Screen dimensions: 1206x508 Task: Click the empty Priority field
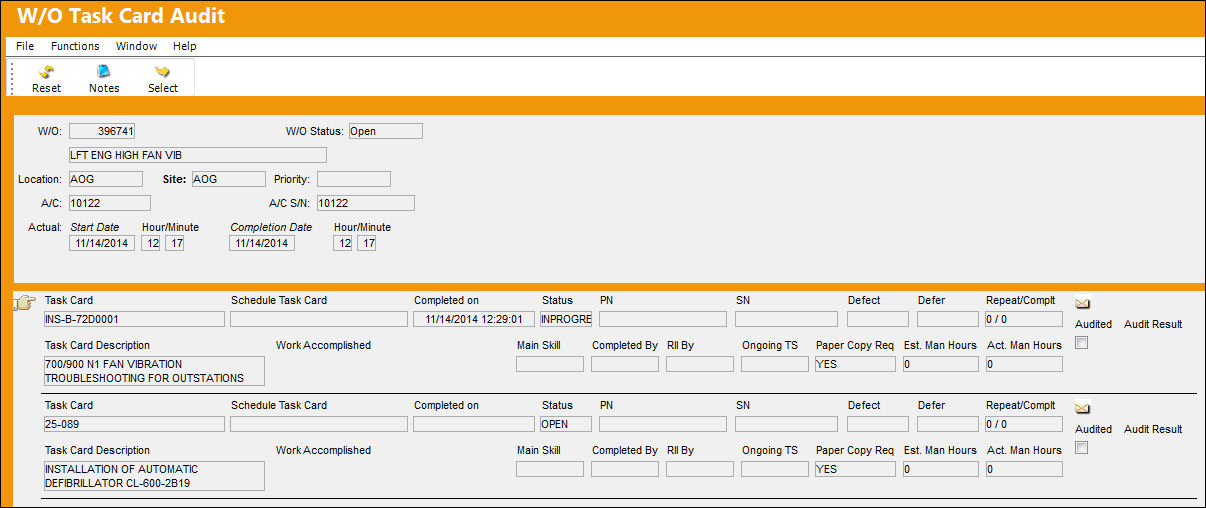pyautogui.click(x=353, y=179)
